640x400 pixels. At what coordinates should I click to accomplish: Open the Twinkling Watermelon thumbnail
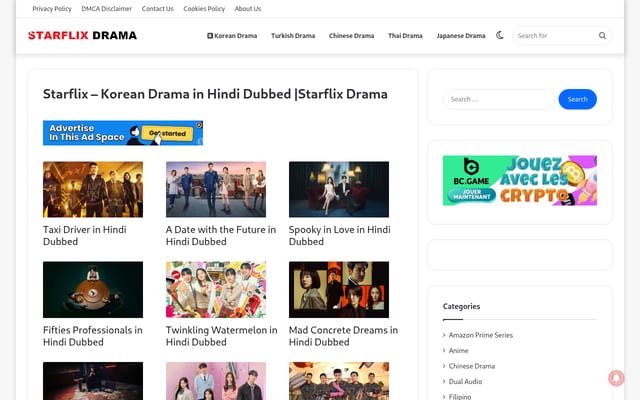[216, 290]
